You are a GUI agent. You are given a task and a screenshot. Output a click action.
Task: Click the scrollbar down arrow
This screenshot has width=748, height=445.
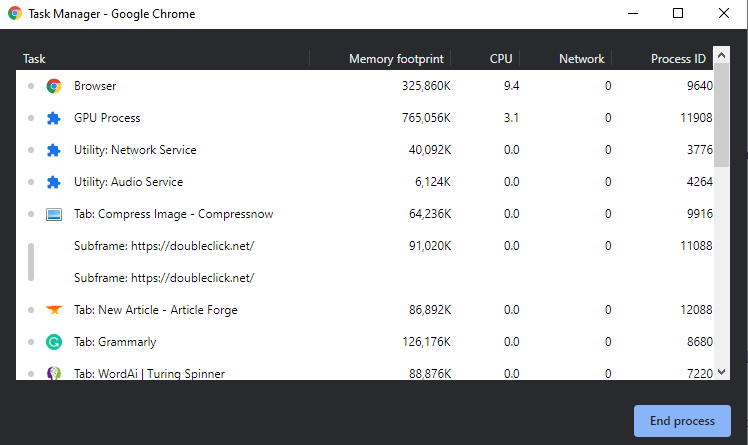(723, 372)
